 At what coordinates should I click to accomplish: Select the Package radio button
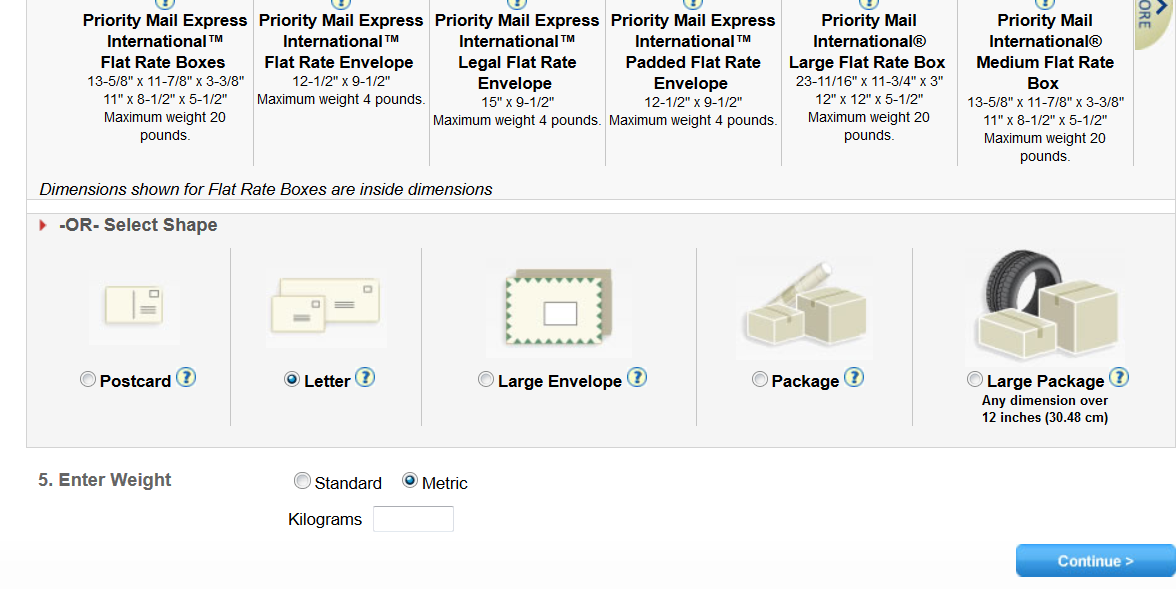760,380
